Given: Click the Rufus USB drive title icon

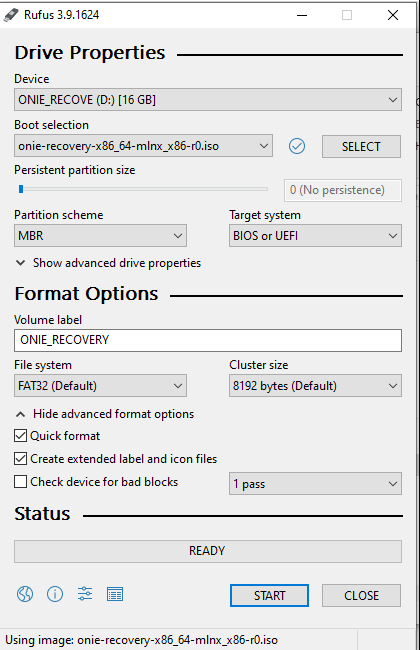Looking at the screenshot, I should tap(11, 15).
